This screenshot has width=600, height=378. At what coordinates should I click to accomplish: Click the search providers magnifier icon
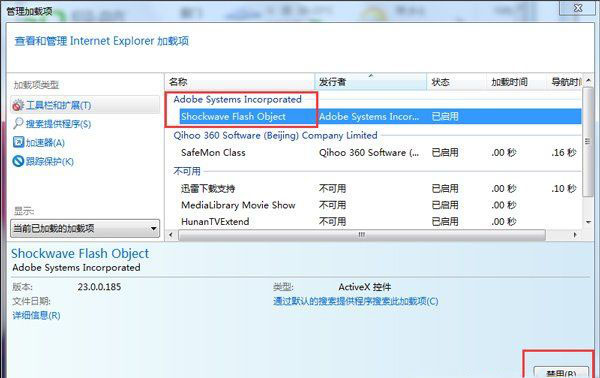(x=18, y=124)
